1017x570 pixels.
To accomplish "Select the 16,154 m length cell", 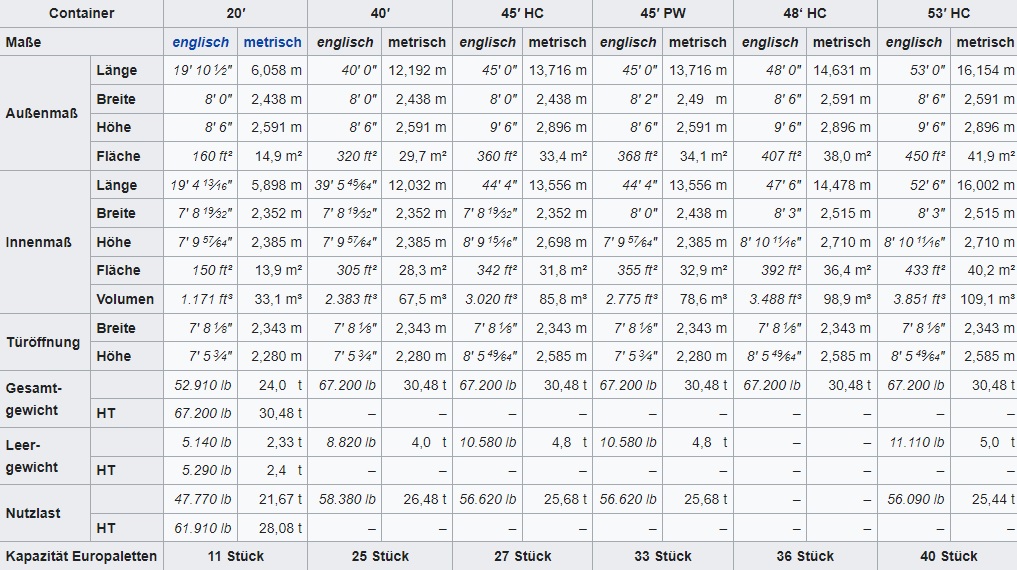I will coord(984,71).
